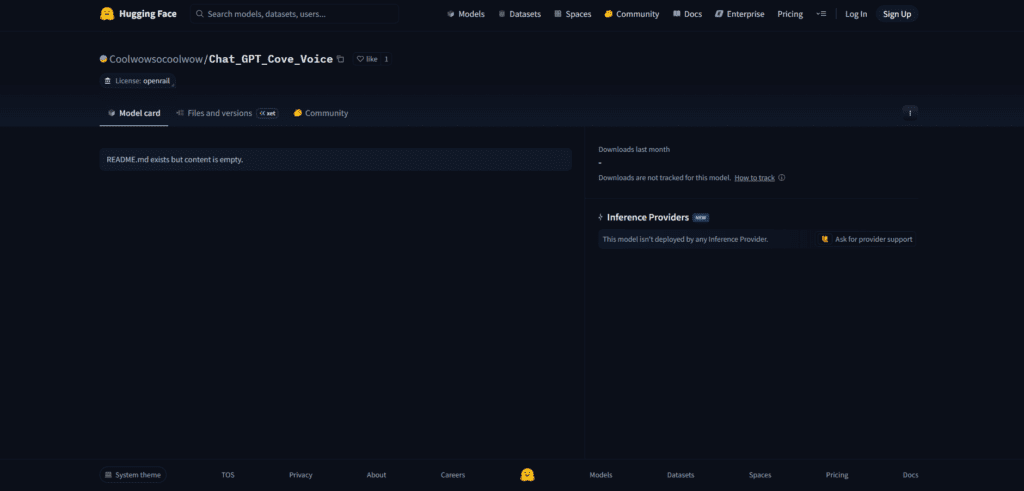1024x491 pixels.
Task: Click the README.md exists but content is empty notice
Action: (x=336, y=159)
